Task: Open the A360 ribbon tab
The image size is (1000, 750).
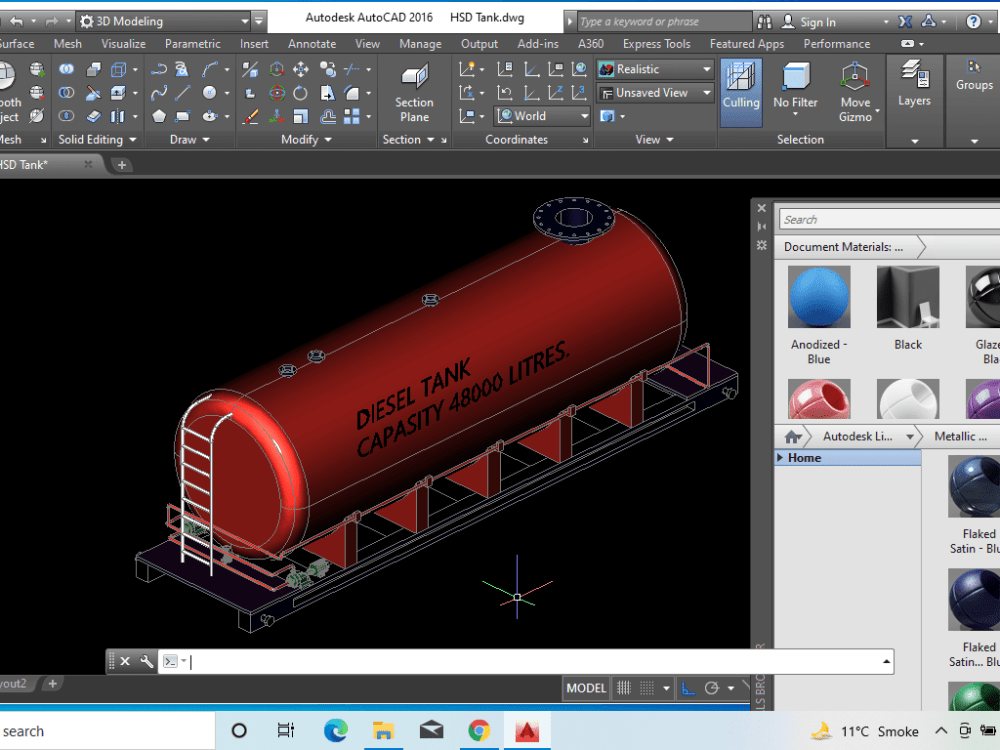Action: click(x=591, y=43)
